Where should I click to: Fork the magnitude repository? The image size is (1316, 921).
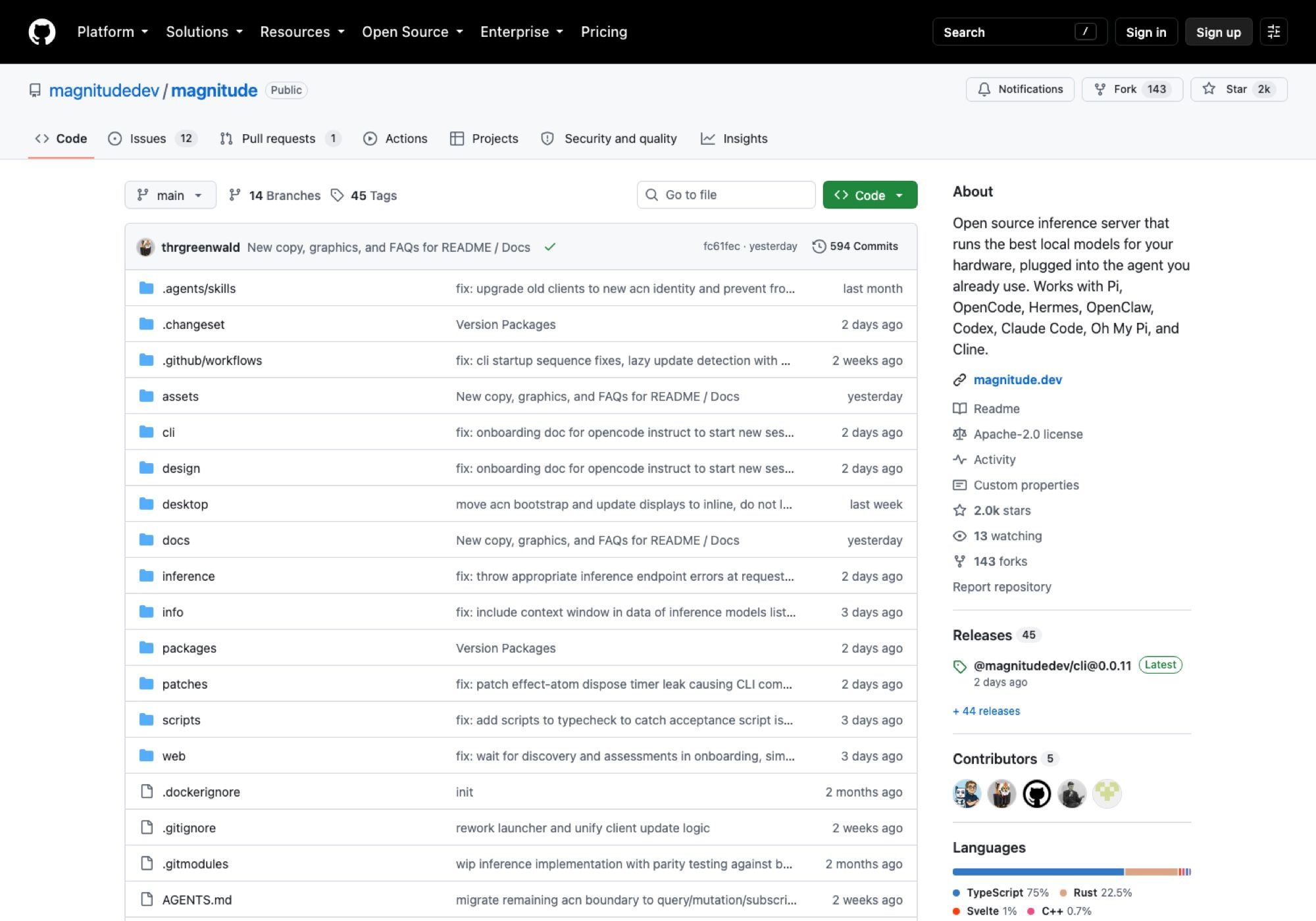pos(1132,89)
